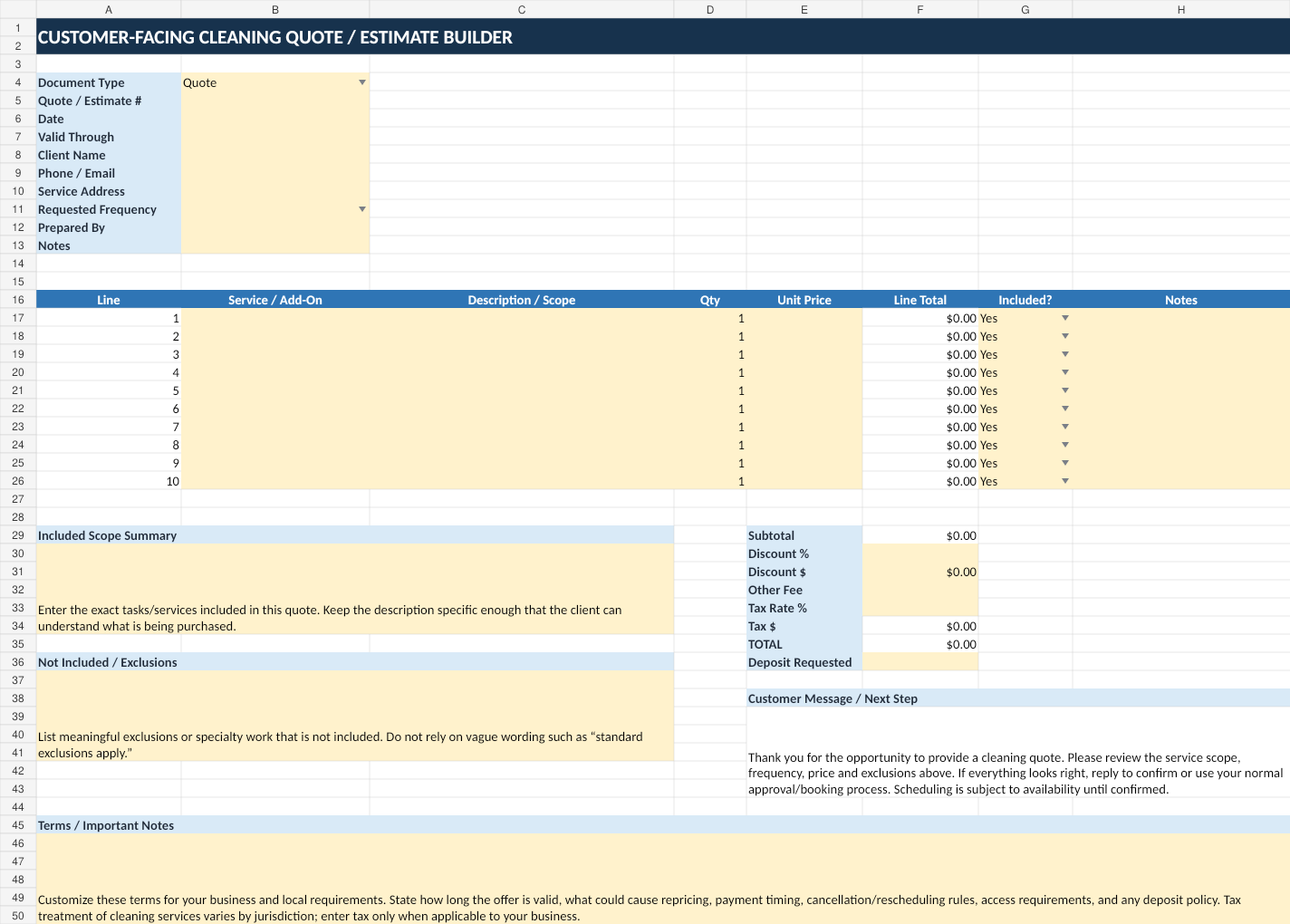1290x924 pixels.
Task: Select column H header
Action: tap(1181, 9)
